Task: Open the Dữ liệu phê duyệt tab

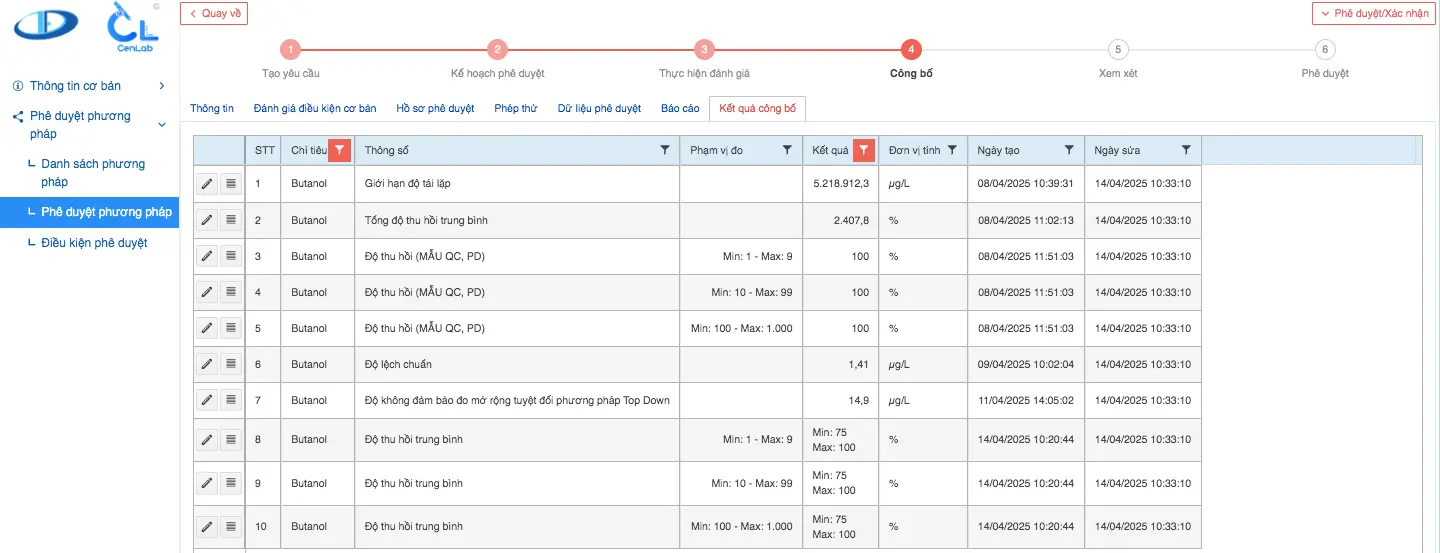Action: 599,108
